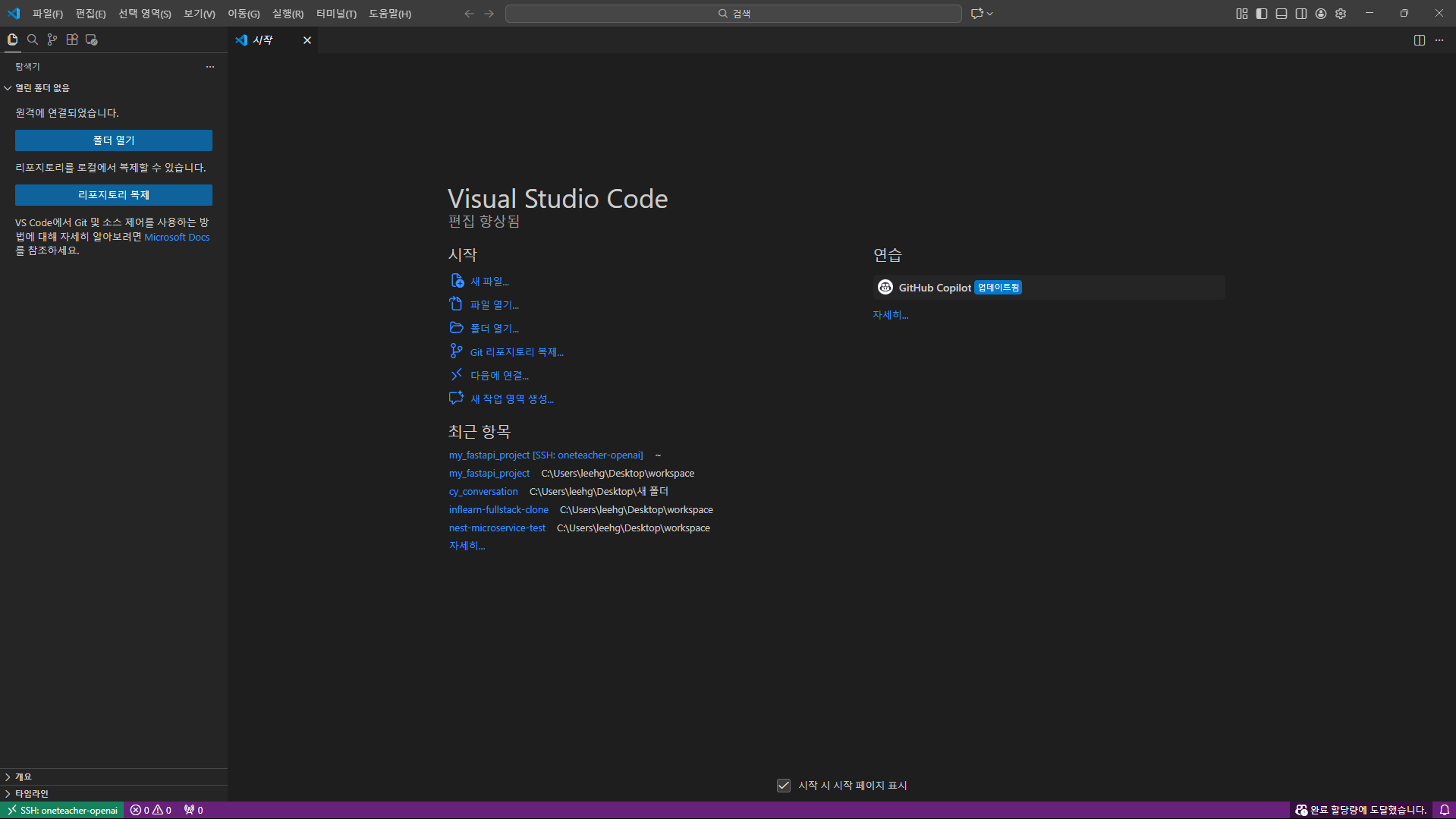This screenshot has height=819, width=1456.
Task: Click the new file icon
Action: [457, 281]
